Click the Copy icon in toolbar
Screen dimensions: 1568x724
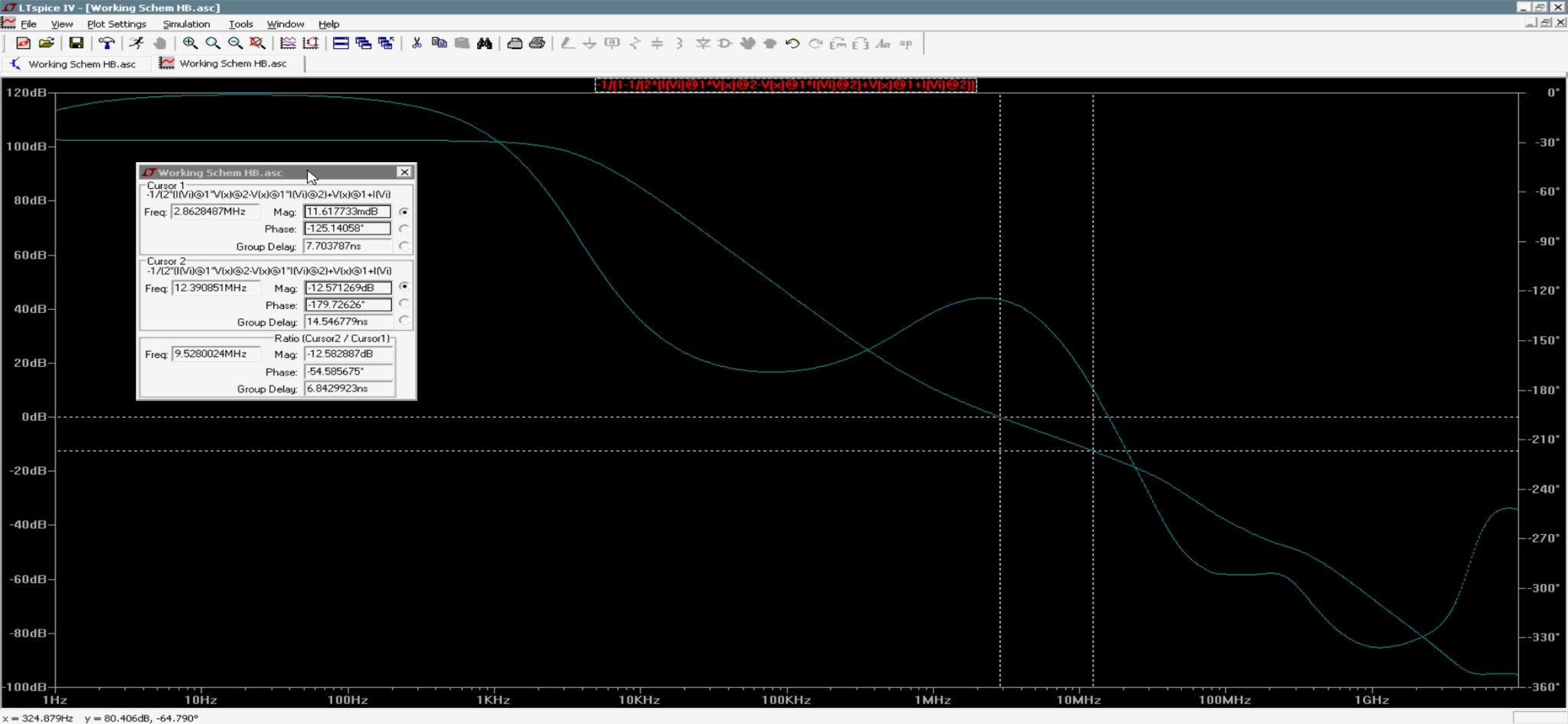click(x=439, y=44)
